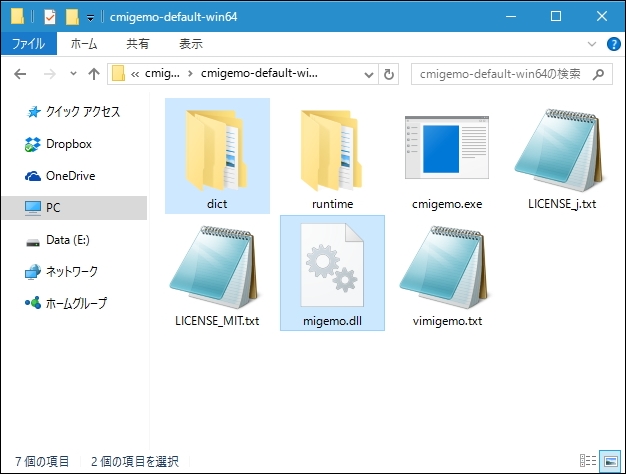Click the folder icon in the address bar

[x=118, y=73]
